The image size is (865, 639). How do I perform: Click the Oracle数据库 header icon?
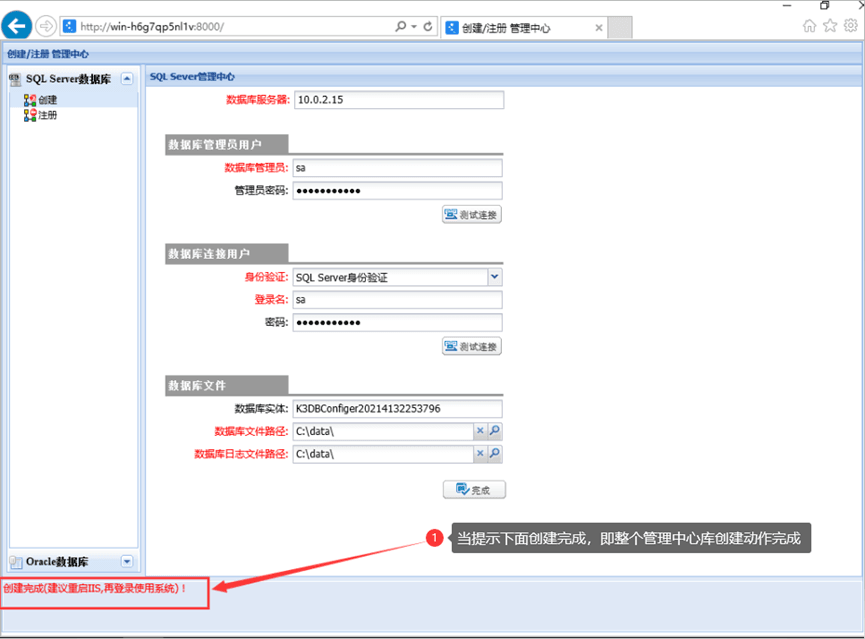click(15, 562)
